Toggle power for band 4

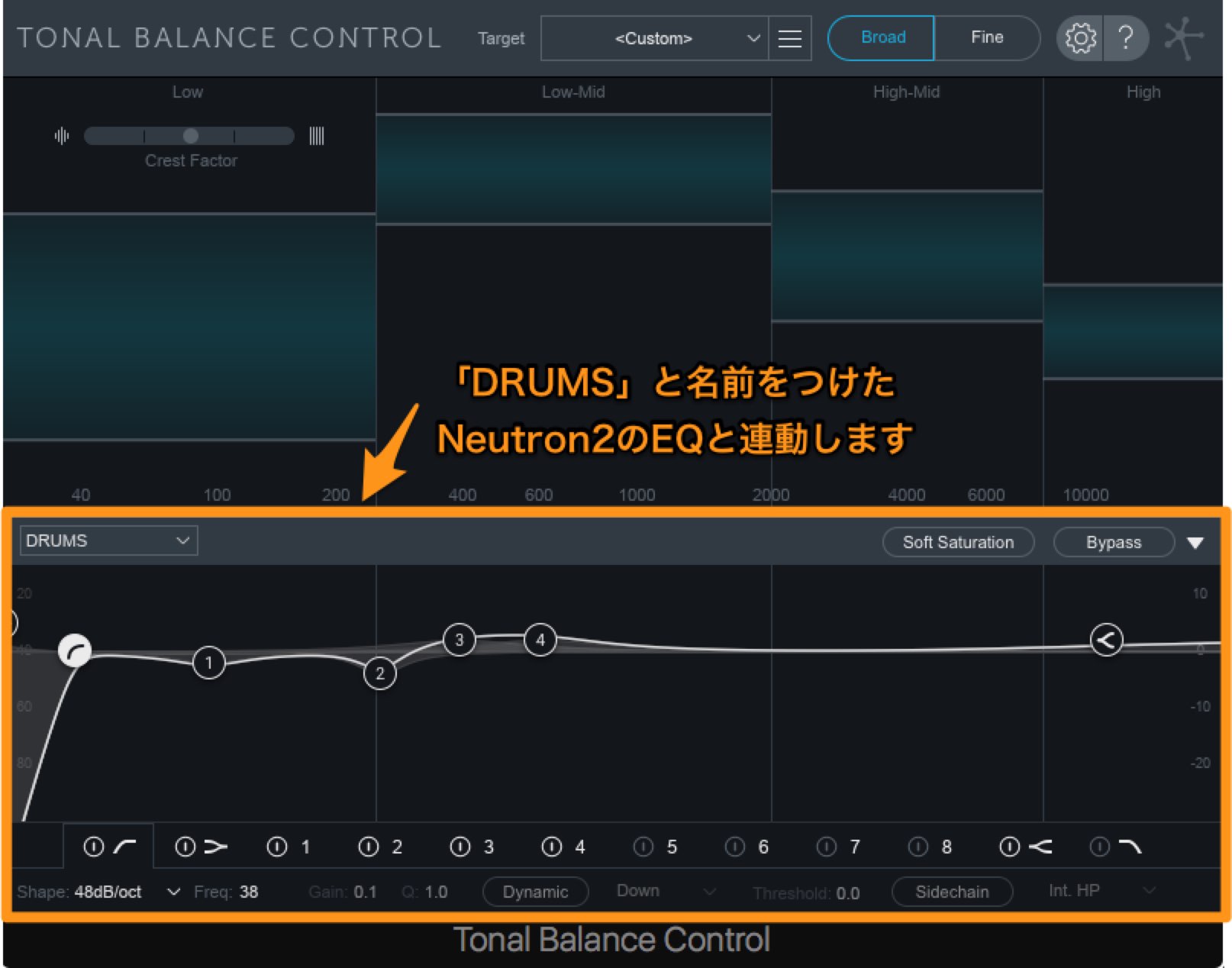(551, 847)
